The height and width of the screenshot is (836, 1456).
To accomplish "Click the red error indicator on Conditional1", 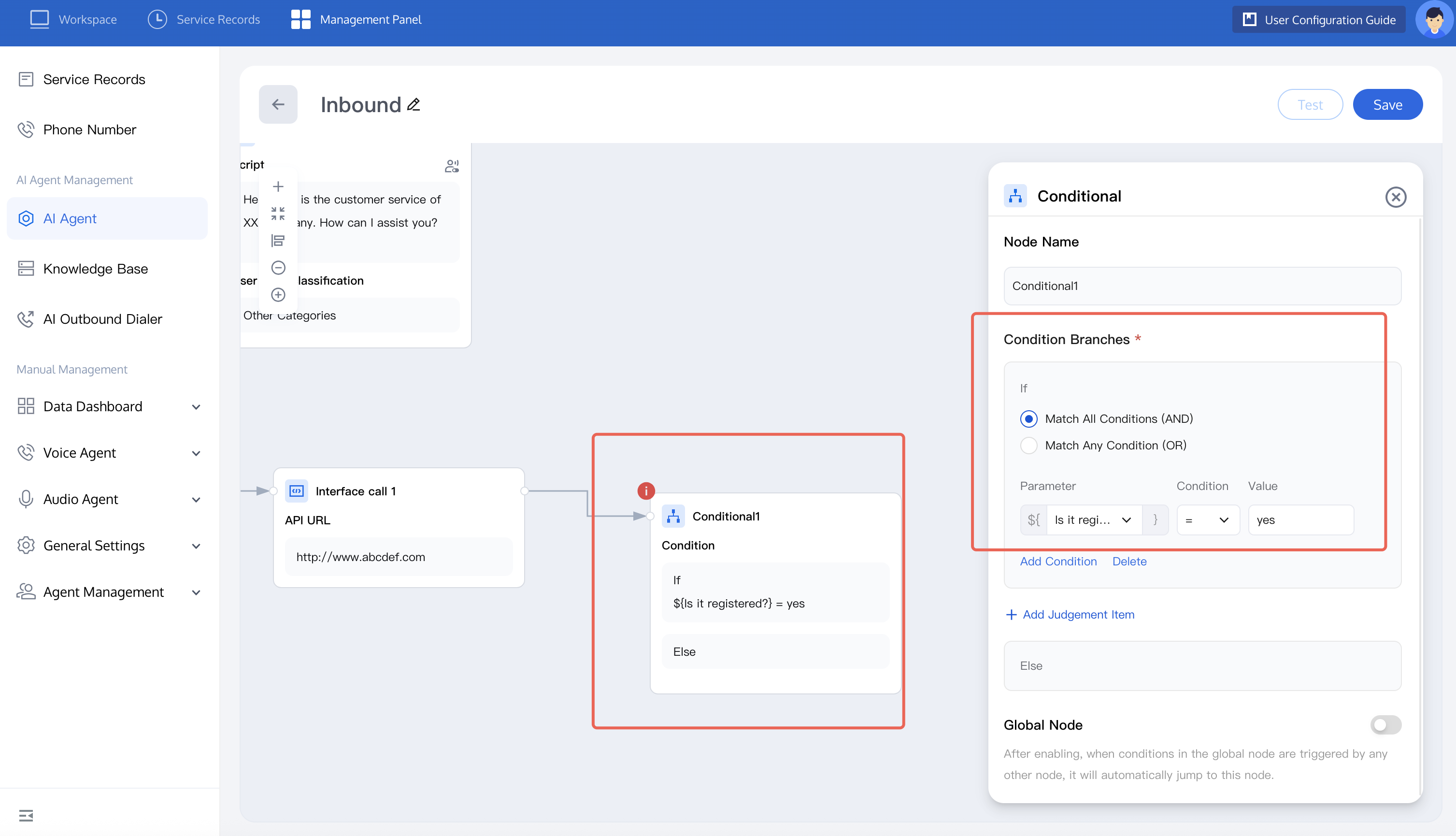I will 646,491.
